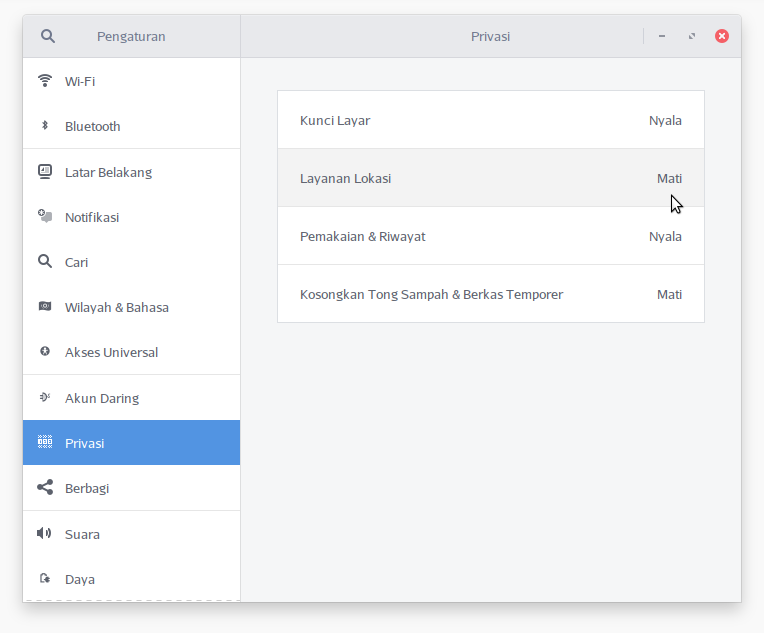The height and width of the screenshot is (633, 764).
Task: Open Pemakaian & Riwayat settings
Action: click(490, 236)
